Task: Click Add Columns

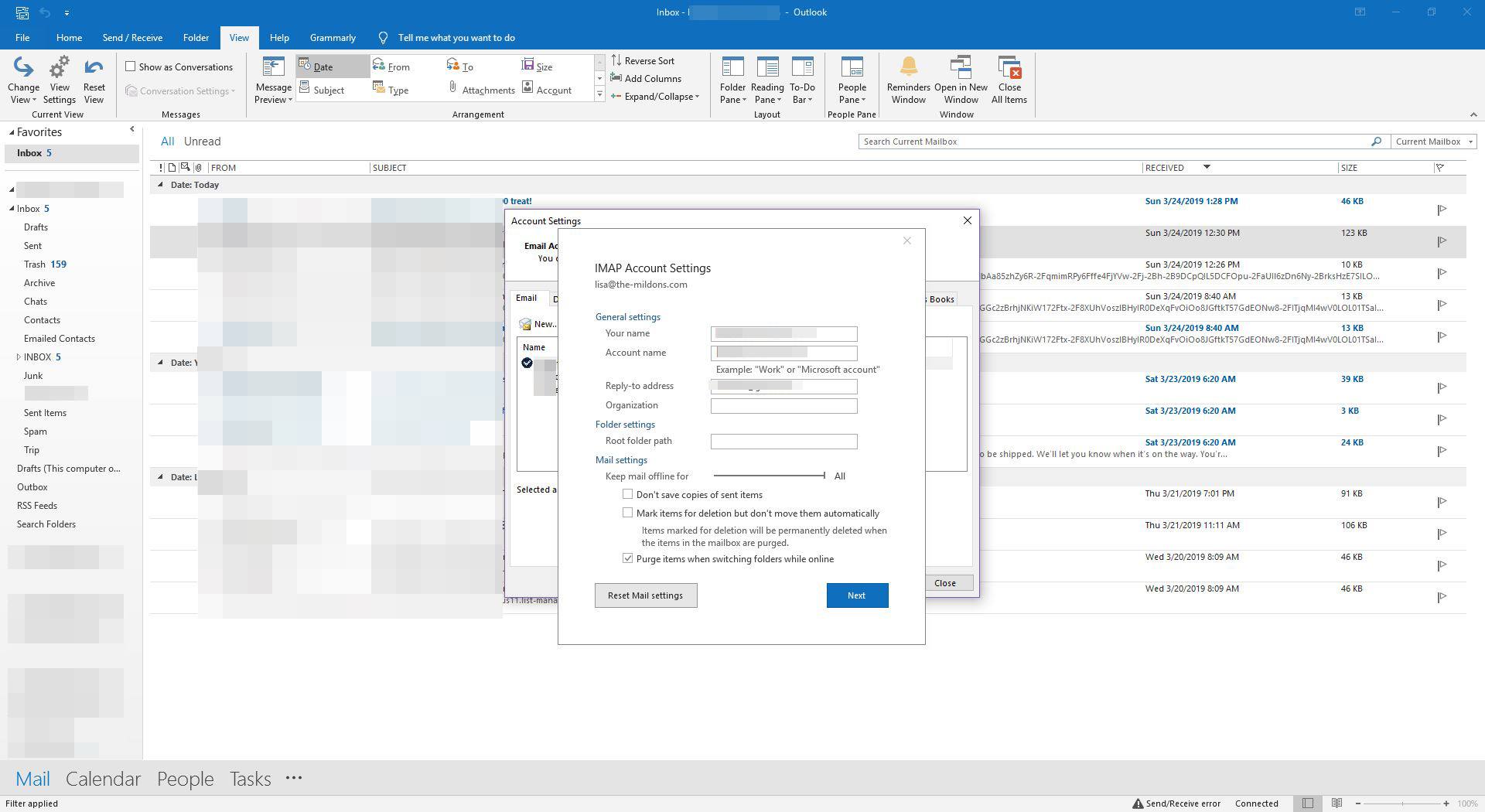Action: 646,78
